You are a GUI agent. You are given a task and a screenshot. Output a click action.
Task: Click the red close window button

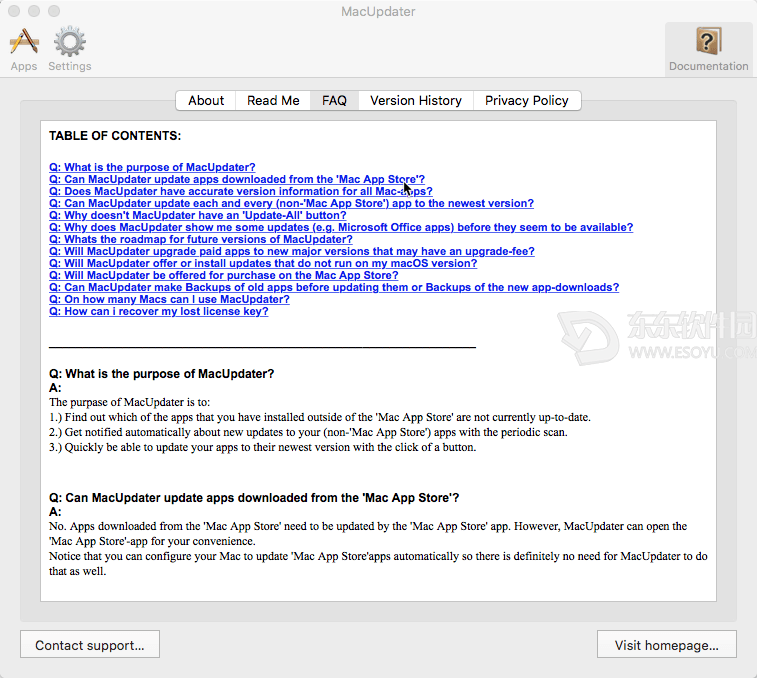click(x=14, y=11)
